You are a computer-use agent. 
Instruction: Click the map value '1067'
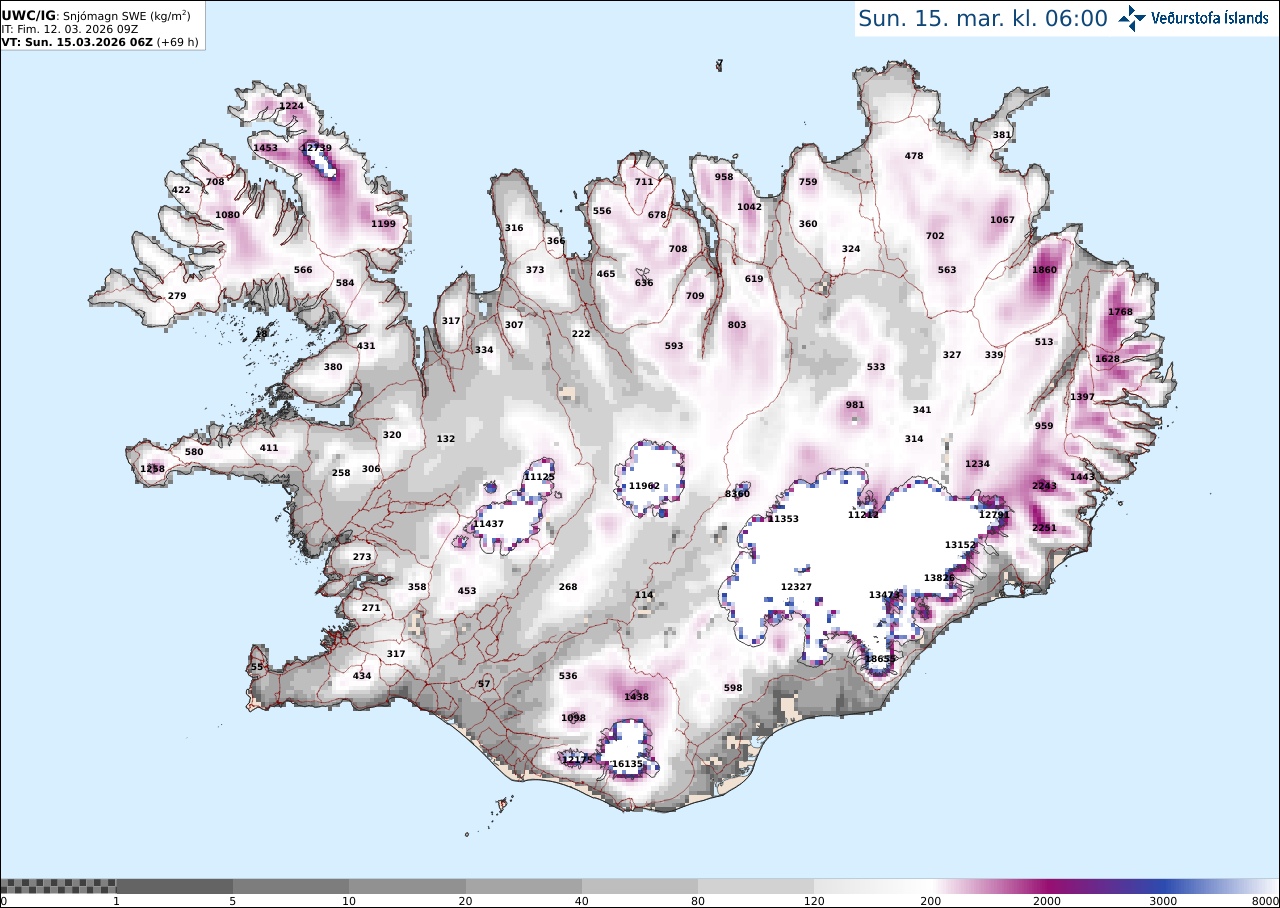1002,220
